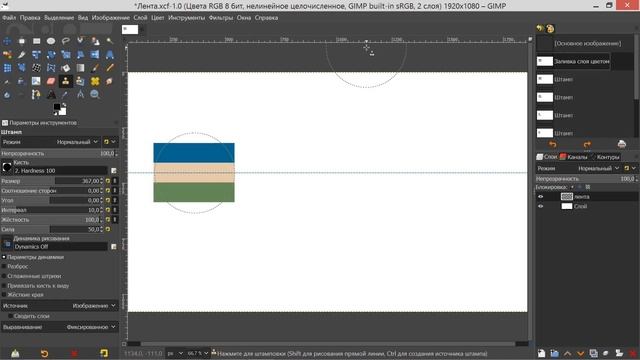Open the Правка menu

tap(30, 18)
